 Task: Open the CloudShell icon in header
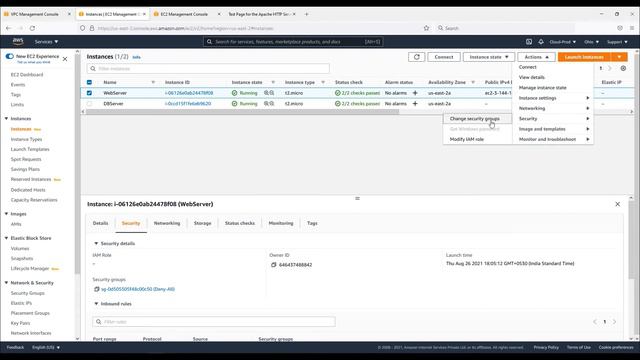[529, 42]
